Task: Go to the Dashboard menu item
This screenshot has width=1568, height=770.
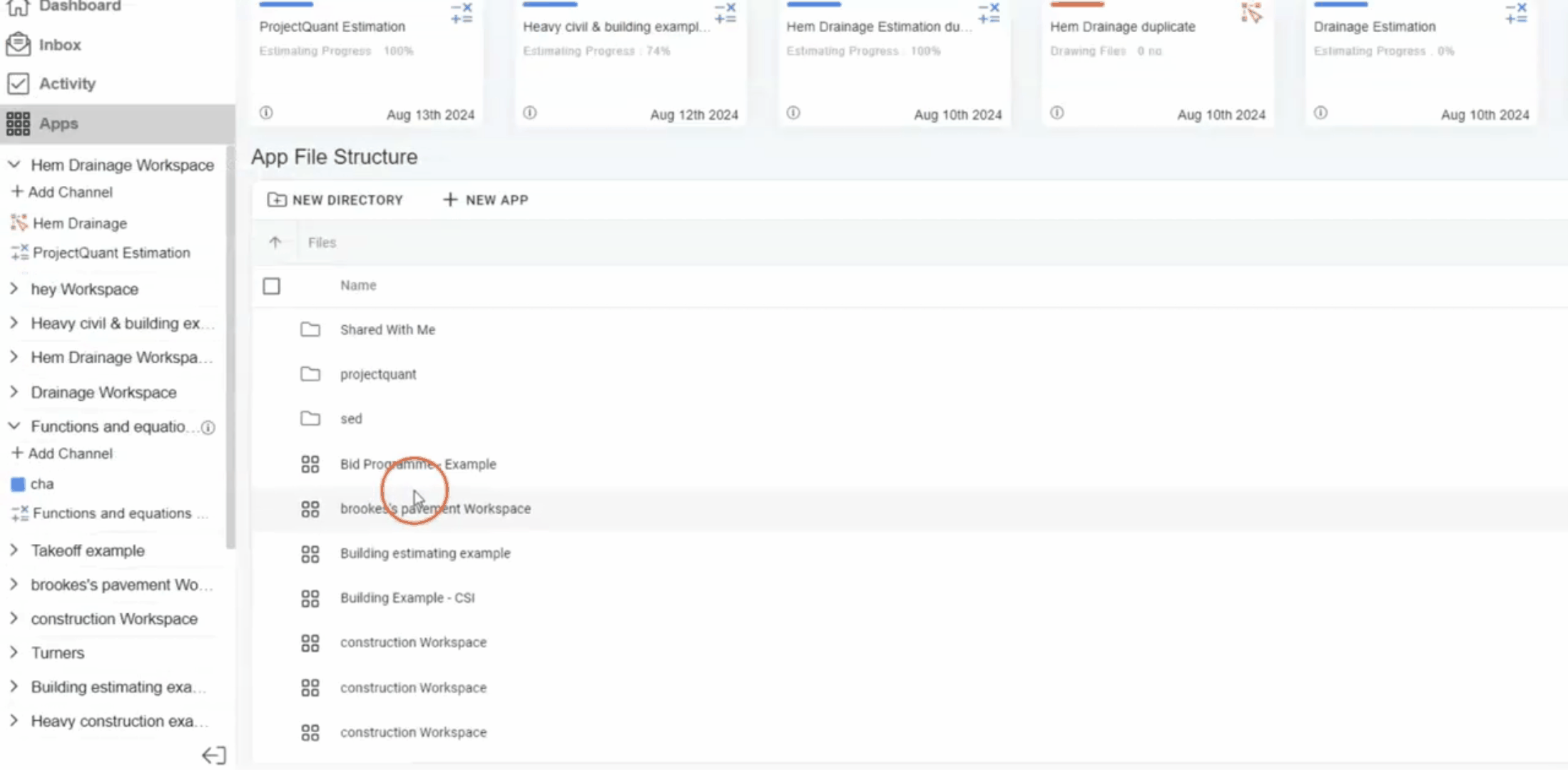Action: [79, 6]
